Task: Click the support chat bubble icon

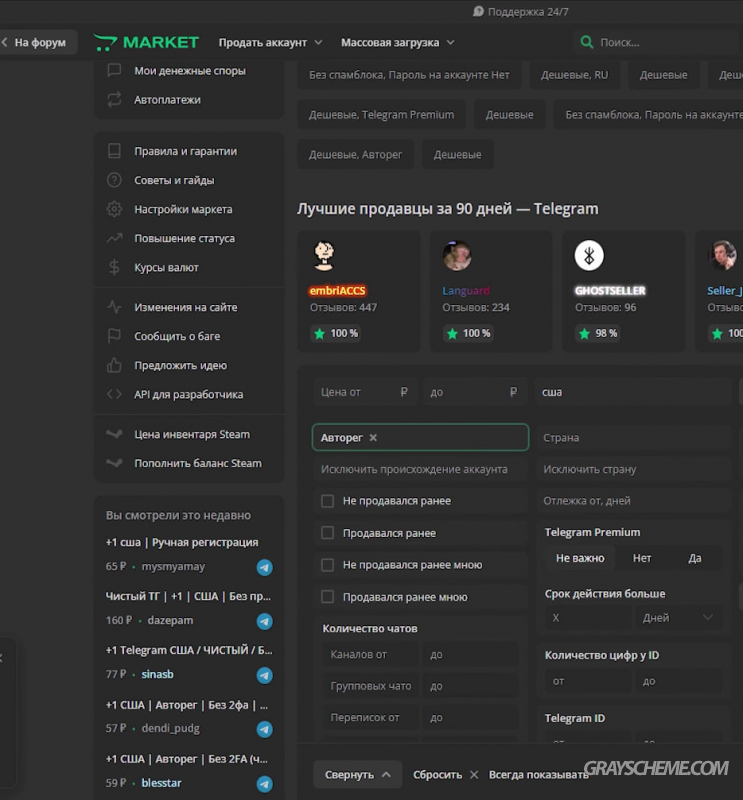Action: click(x=478, y=12)
